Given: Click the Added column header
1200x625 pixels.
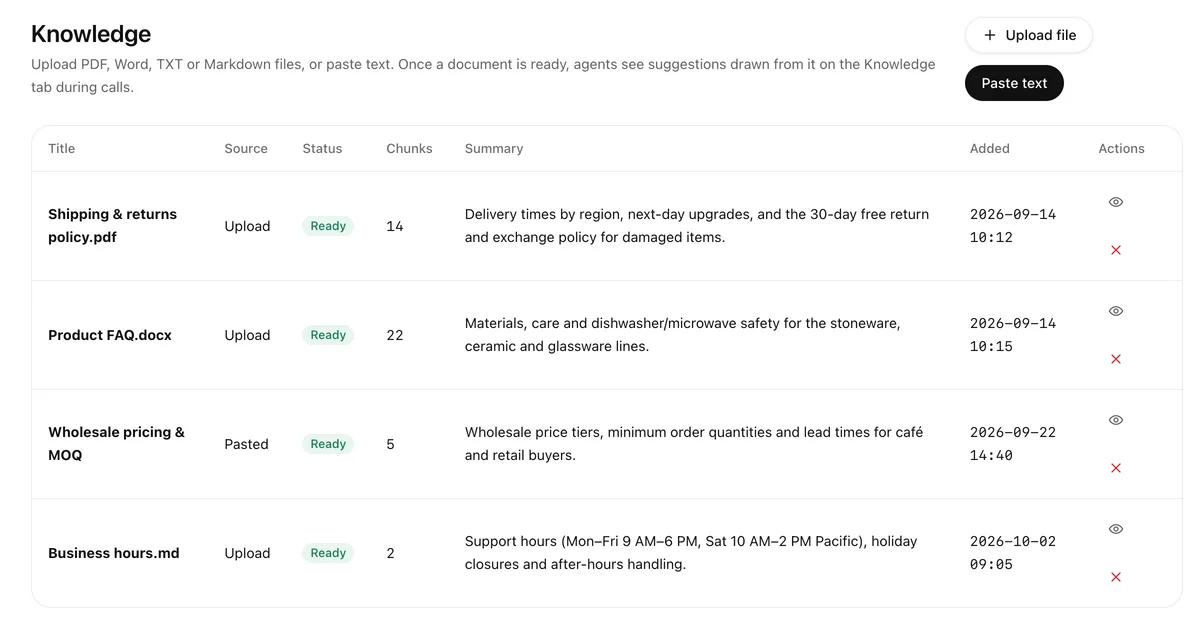Looking at the screenshot, I should pos(990,148).
